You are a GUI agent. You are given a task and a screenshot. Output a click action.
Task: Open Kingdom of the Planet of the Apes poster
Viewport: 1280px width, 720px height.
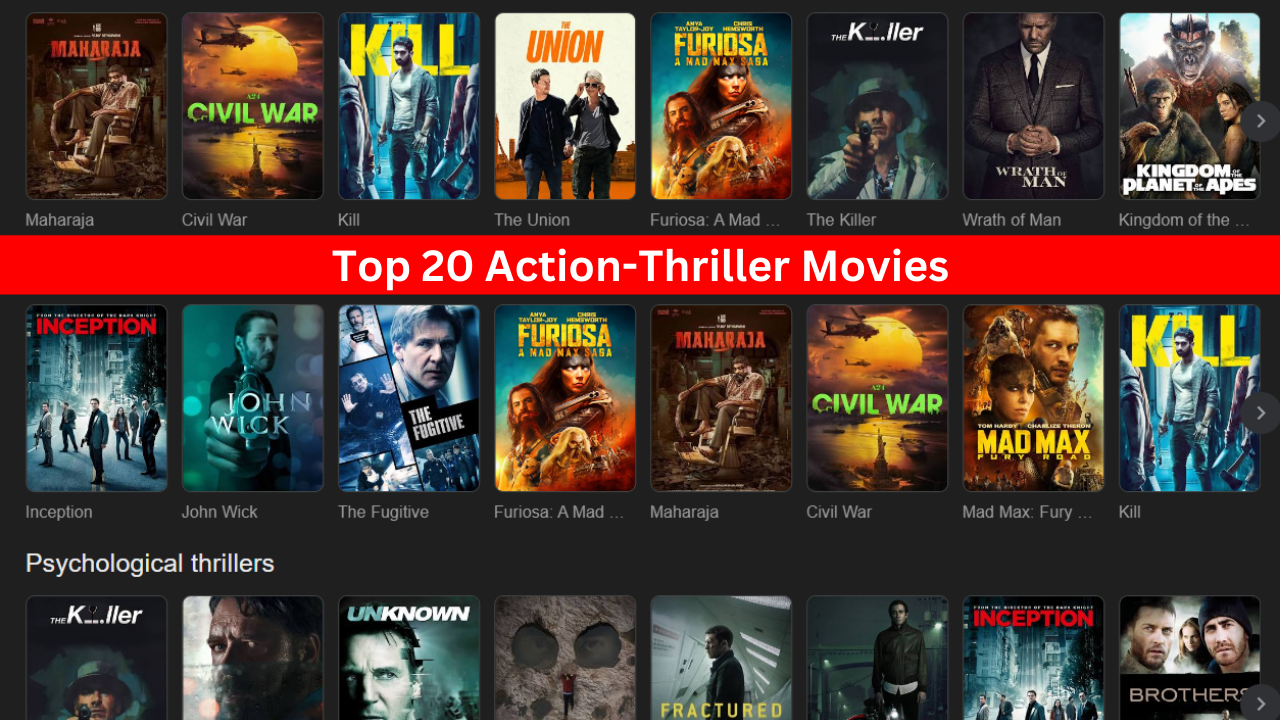1189,106
